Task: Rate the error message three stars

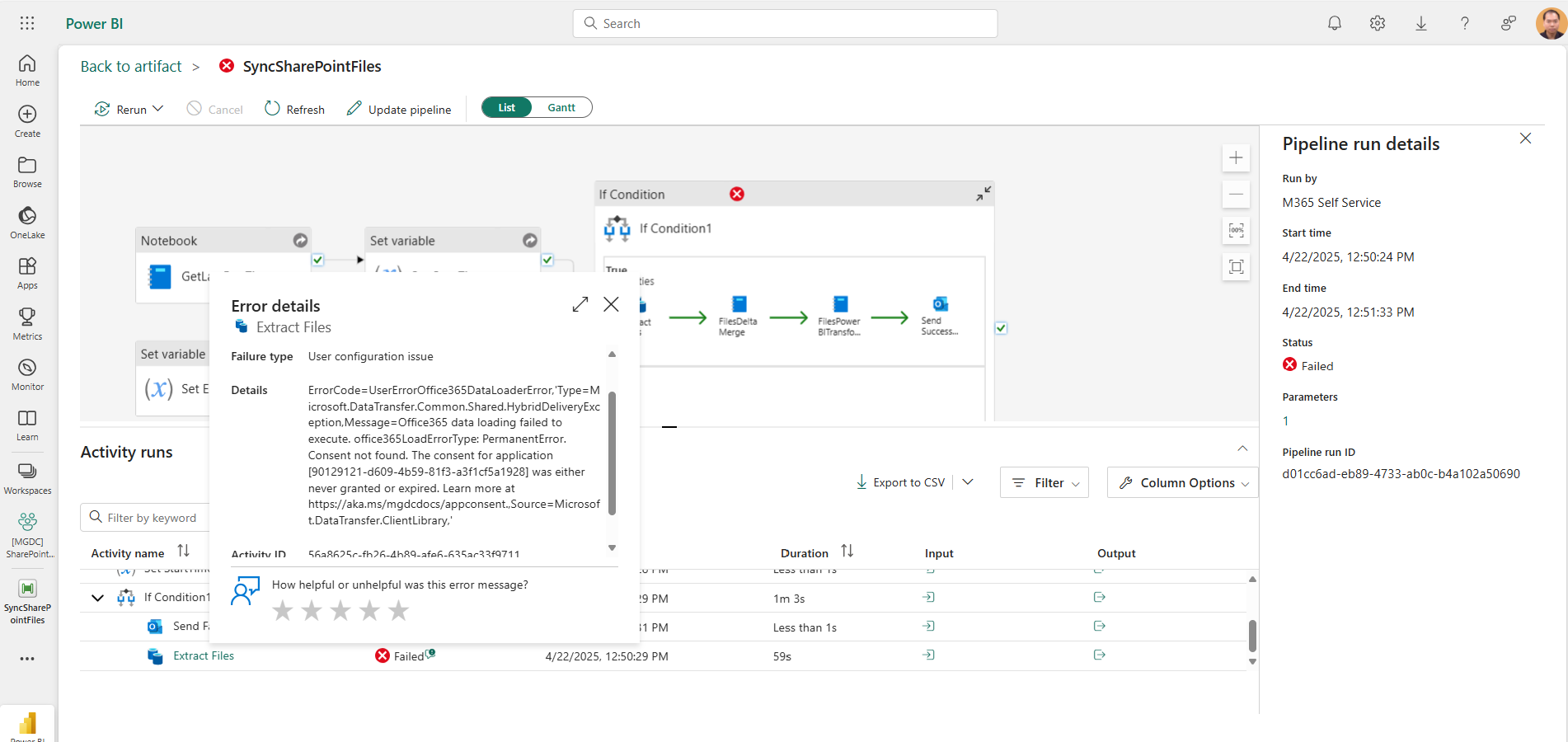Action: tap(340, 610)
